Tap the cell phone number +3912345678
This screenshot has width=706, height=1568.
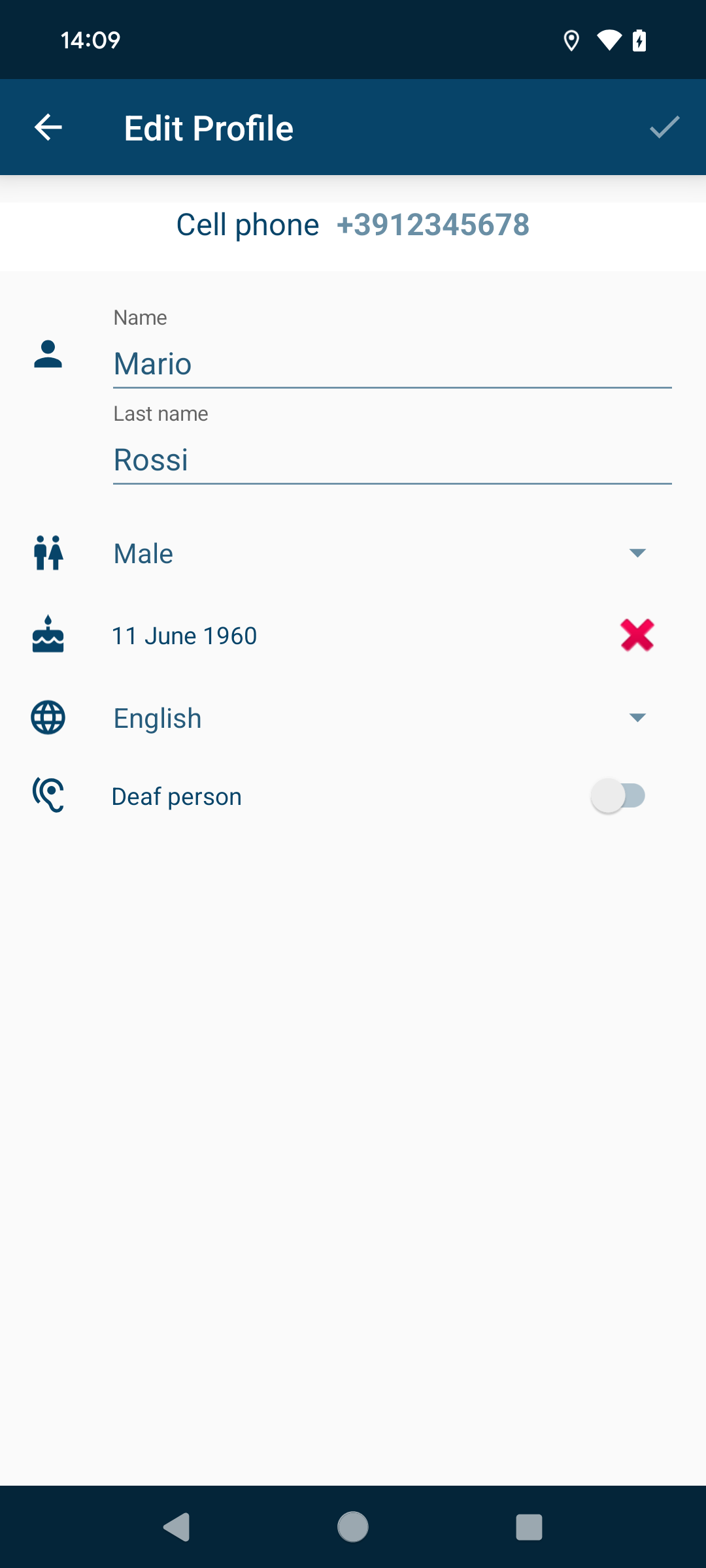(x=433, y=225)
